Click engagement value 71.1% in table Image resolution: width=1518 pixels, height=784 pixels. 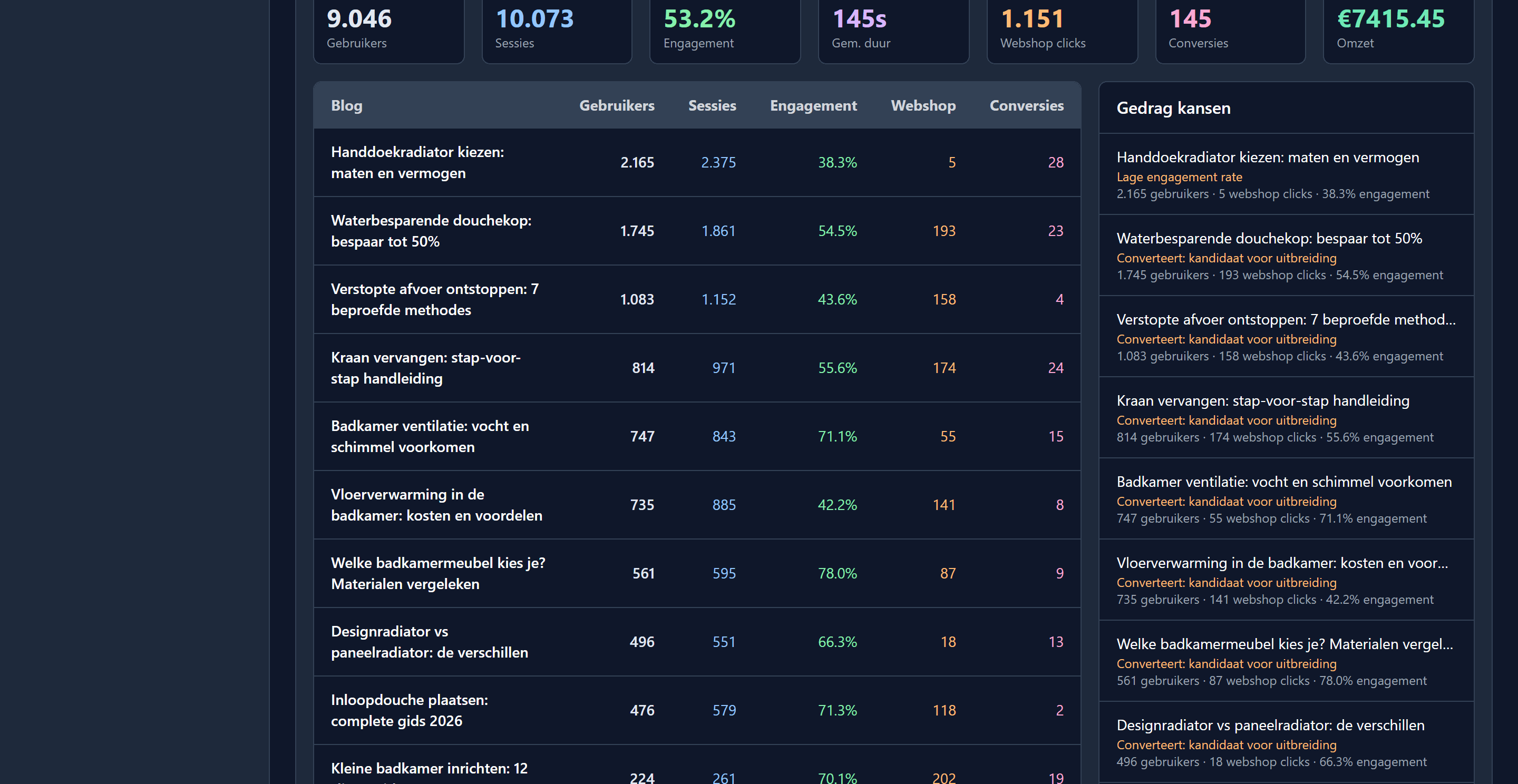click(x=838, y=436)
